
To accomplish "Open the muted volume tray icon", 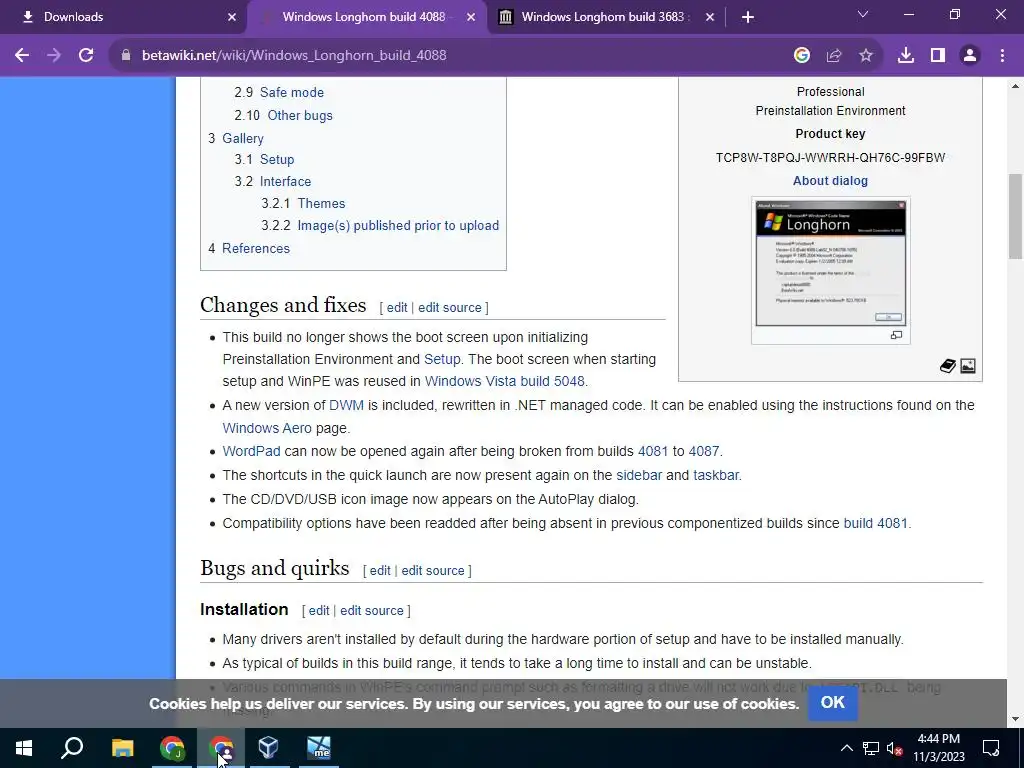I will pyautogui.click(x=895, y=748).
